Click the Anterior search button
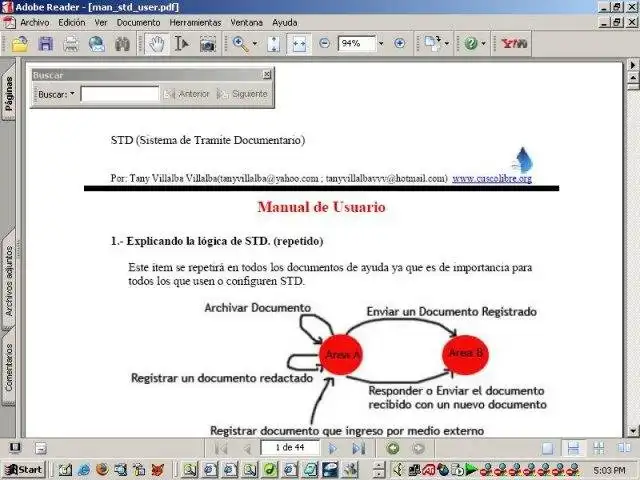This screenshot has width=640, height=480. 187,94
